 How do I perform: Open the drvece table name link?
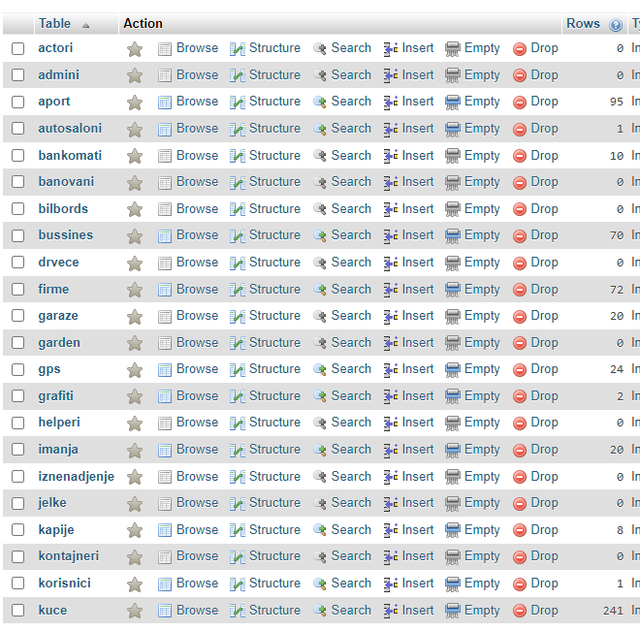(58, 262)
